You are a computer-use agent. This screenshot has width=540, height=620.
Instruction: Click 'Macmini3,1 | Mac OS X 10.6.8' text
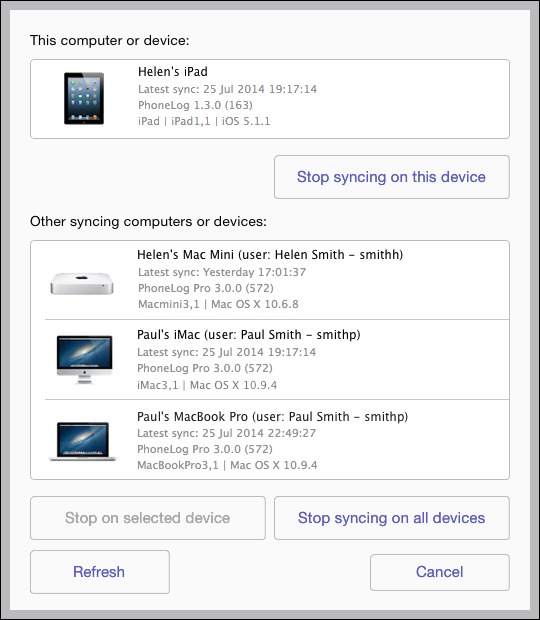pyautogui.click(x=218, y=304)
